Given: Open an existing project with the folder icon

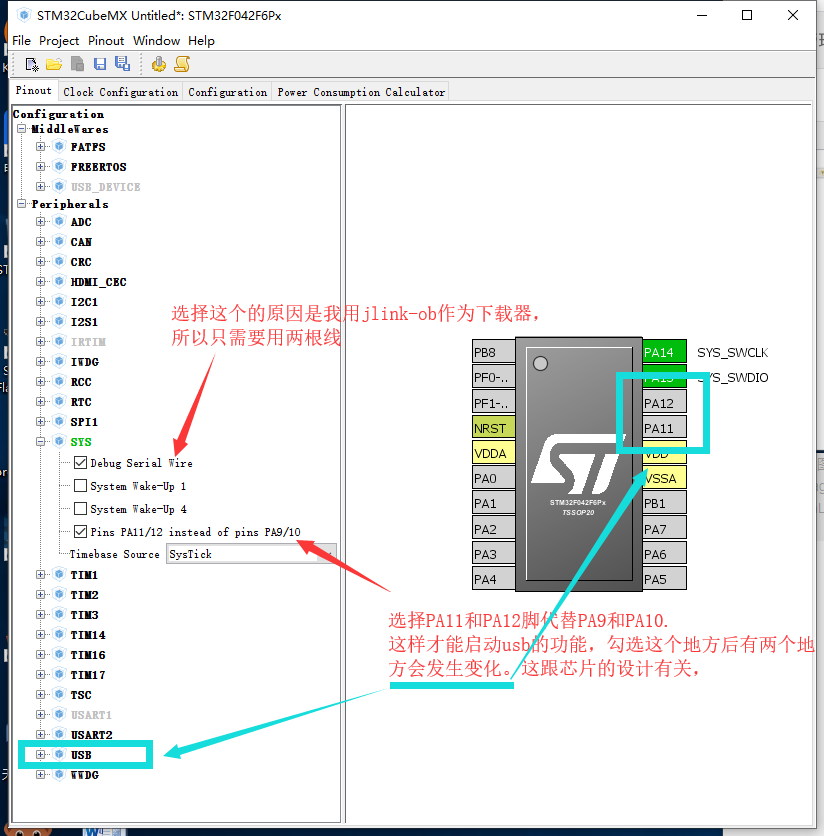Looking at the screenshot, I should click(x=54, y=62).
